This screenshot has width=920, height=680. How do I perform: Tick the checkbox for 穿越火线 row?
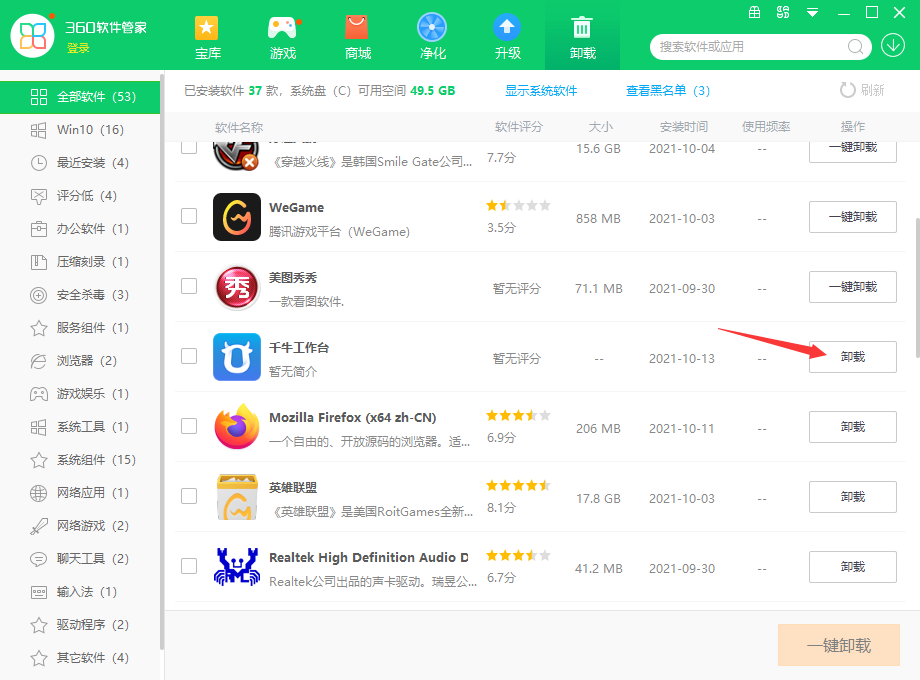pyautogui.click(x=189, y=147)
